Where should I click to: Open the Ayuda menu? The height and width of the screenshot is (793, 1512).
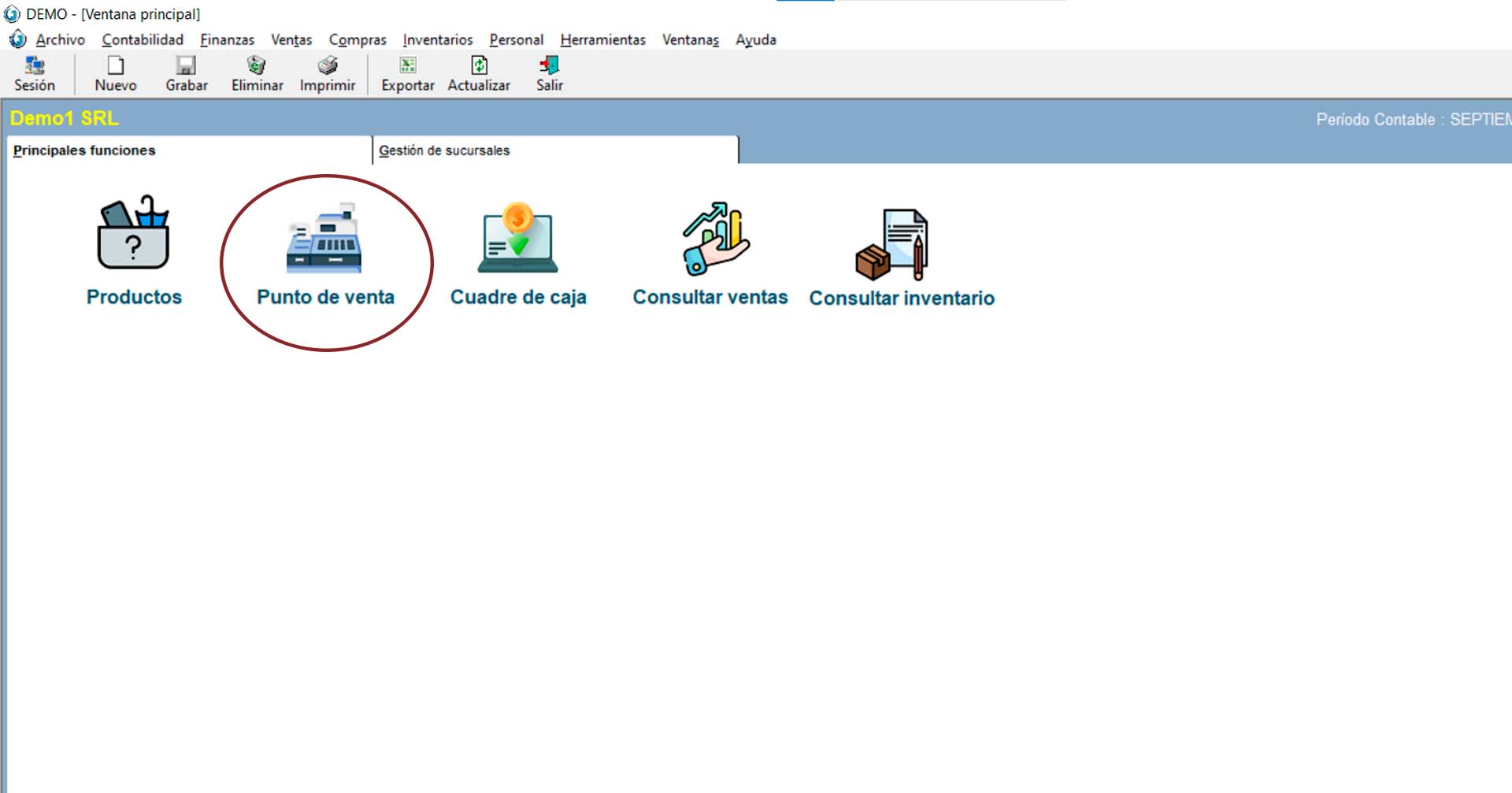tap(755, 39)
